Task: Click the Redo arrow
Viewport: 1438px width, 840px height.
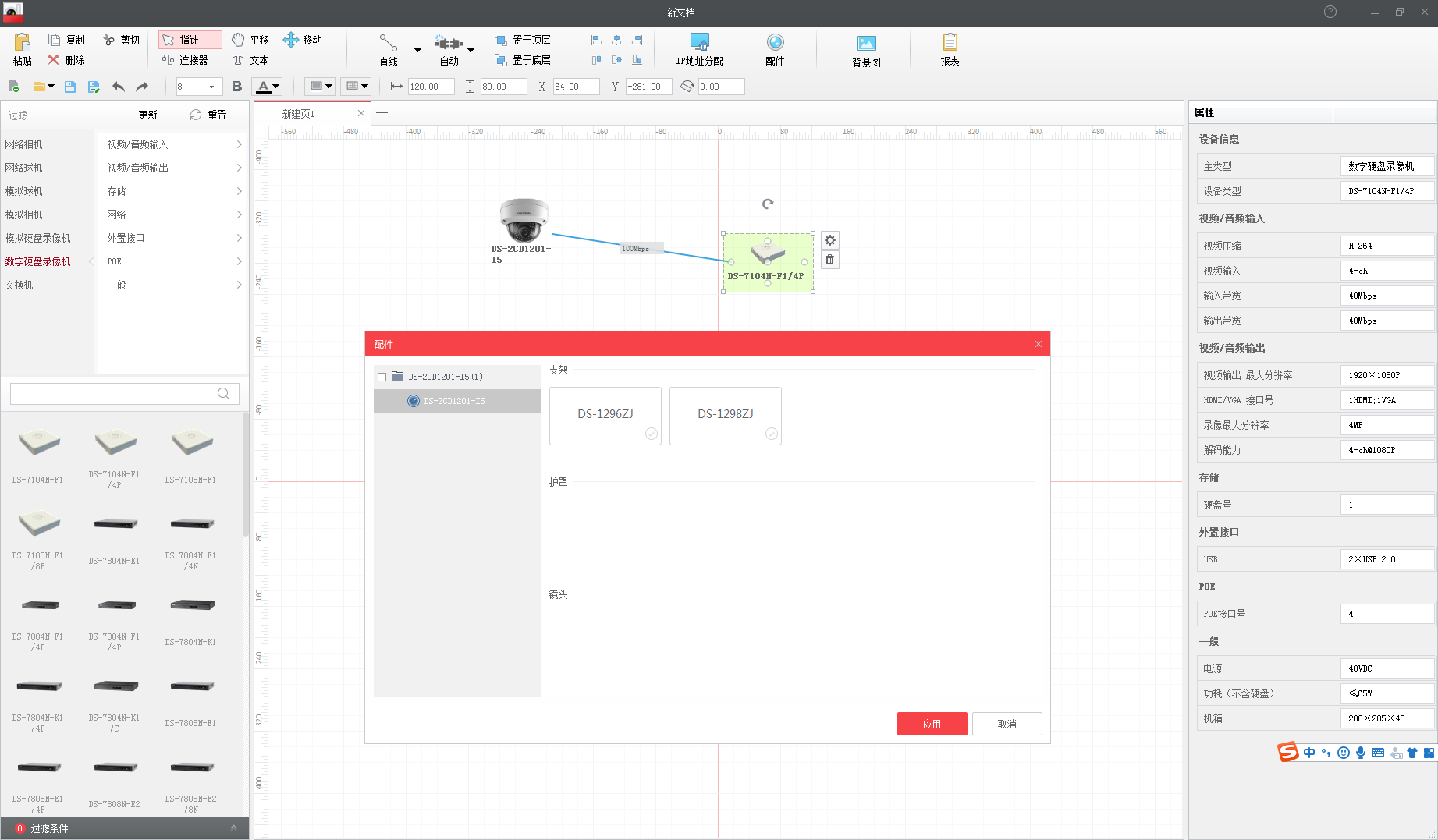Action: coord(142,87)
